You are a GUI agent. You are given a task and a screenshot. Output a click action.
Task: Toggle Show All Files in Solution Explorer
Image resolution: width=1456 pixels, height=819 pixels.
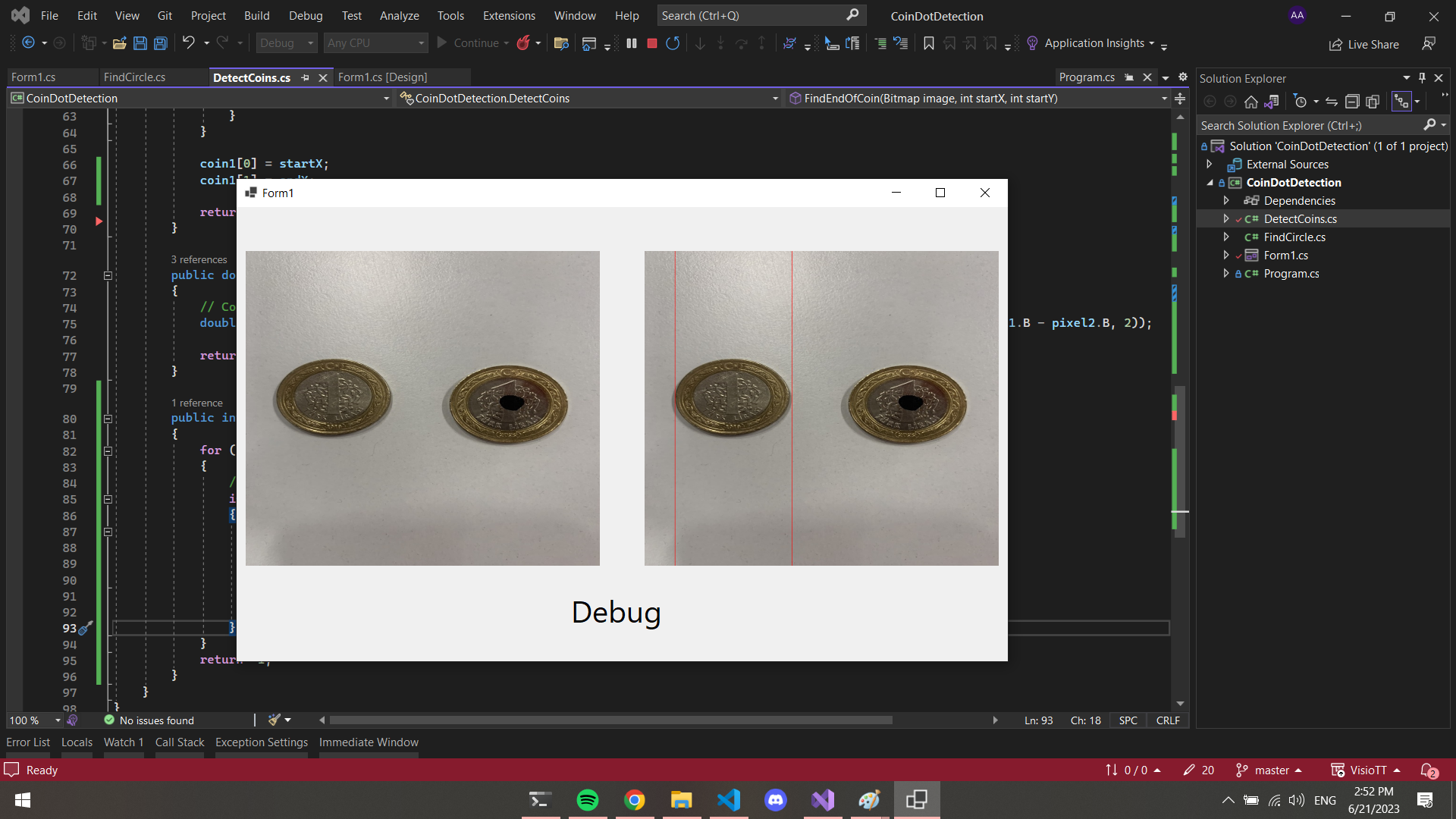(x=1373, y=102)
